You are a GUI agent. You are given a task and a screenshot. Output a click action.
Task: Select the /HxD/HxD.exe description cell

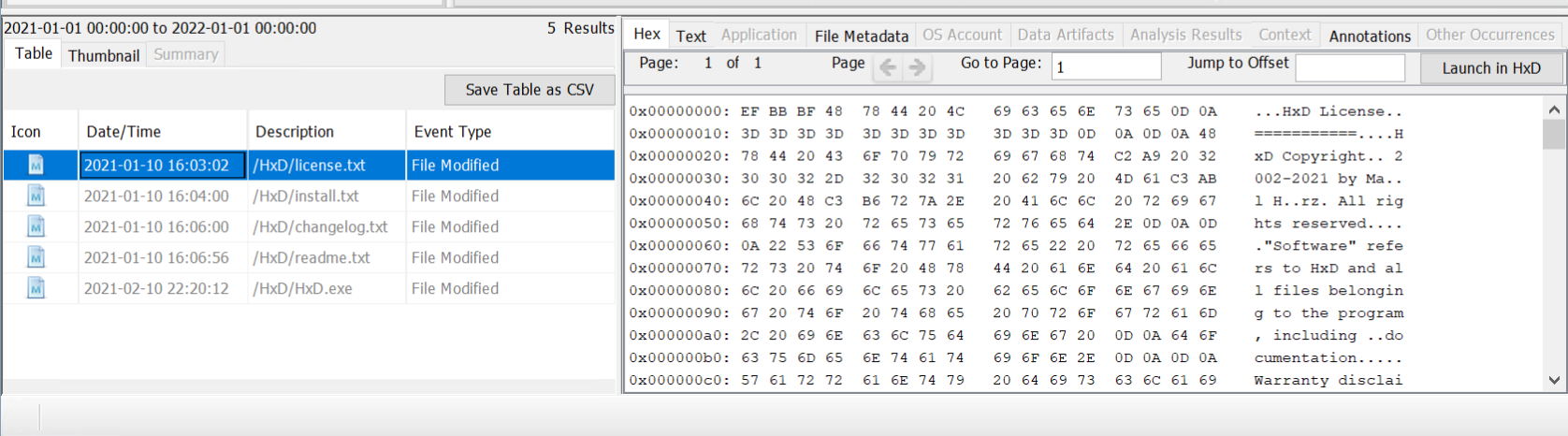tap(327, 288)
